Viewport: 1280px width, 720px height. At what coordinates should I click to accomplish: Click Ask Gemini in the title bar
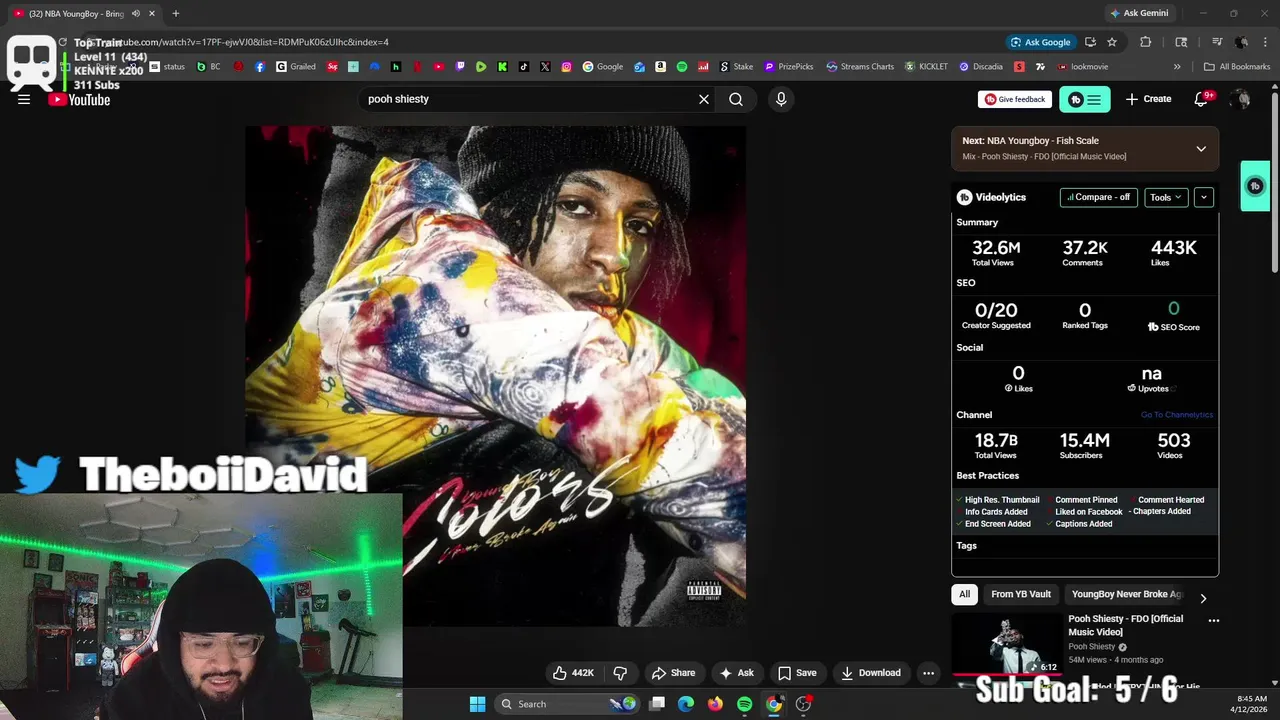click(x=1139, y=14)
